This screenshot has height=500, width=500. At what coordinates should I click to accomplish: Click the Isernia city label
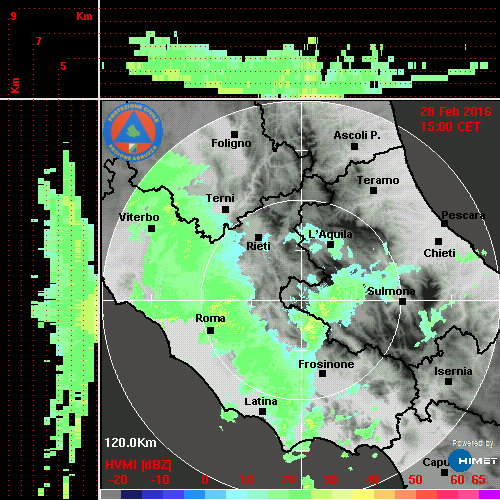click(453, 371)
